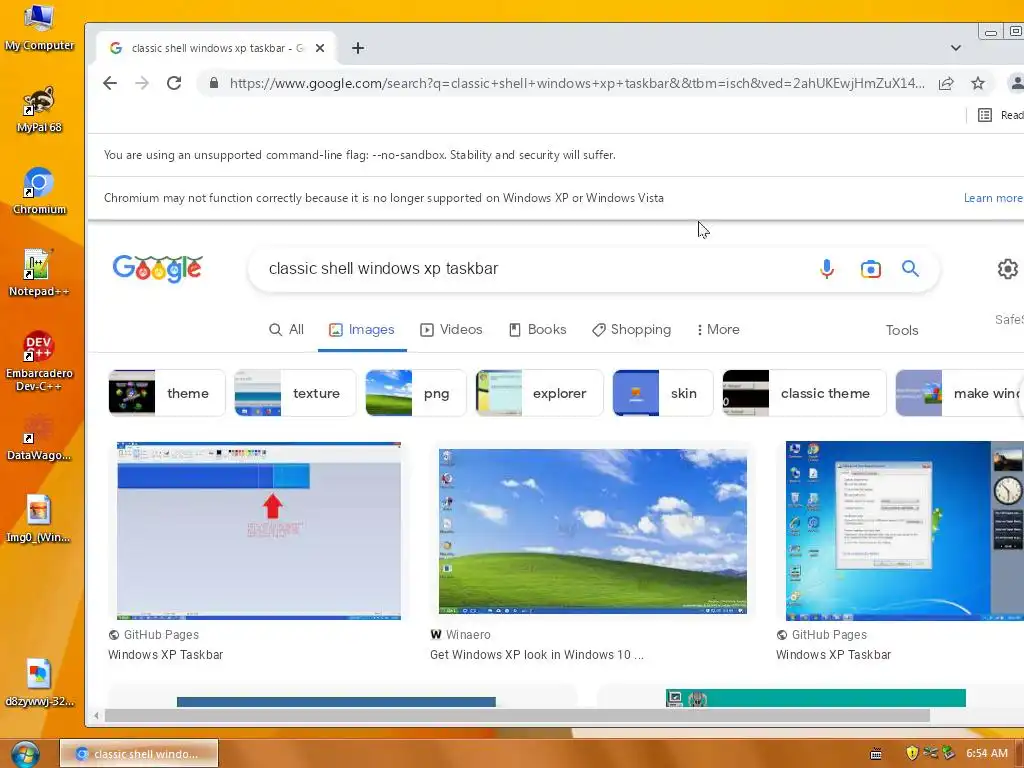Click the address bar URL
The image size is (1024, 768).
577,83
